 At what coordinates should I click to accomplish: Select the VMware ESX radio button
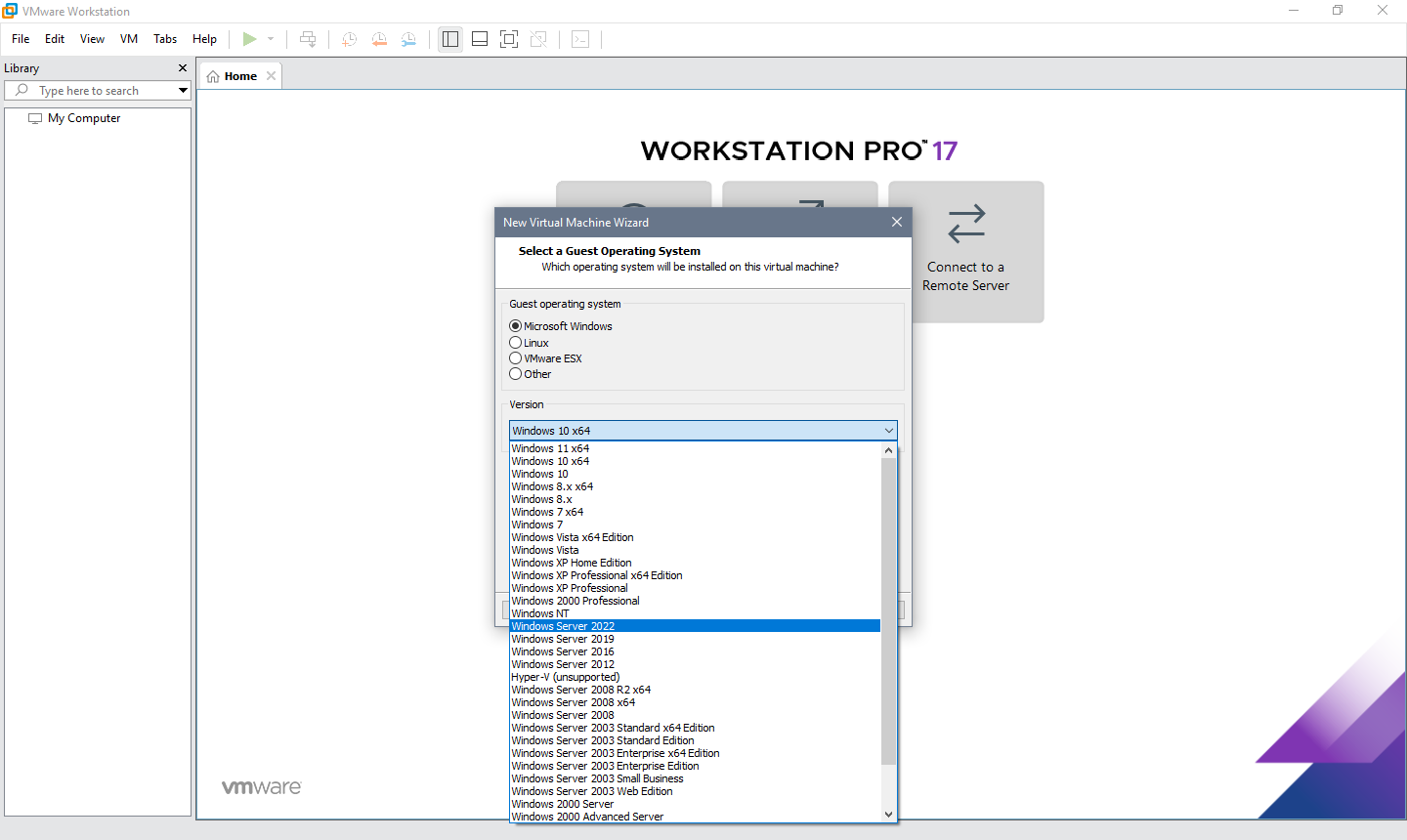pos(516,358)
